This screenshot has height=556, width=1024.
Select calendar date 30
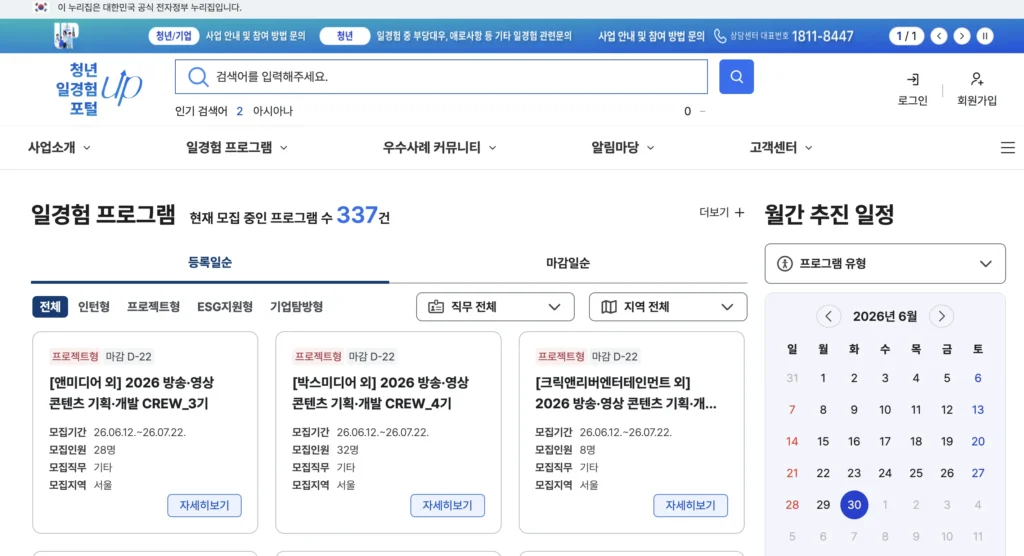854,505
